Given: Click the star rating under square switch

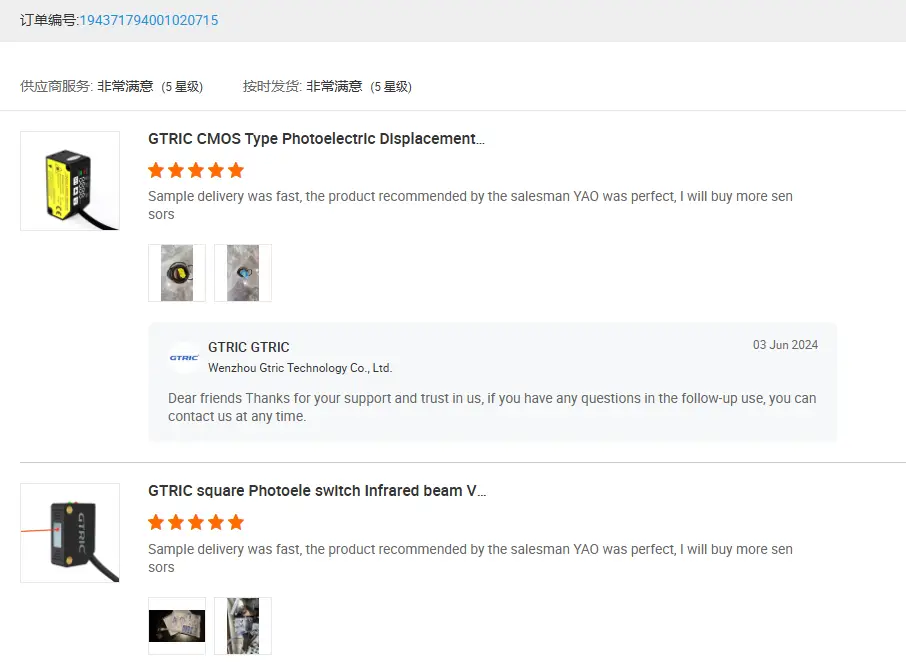Looking at the screenshot, I should [x=196, y=522].
